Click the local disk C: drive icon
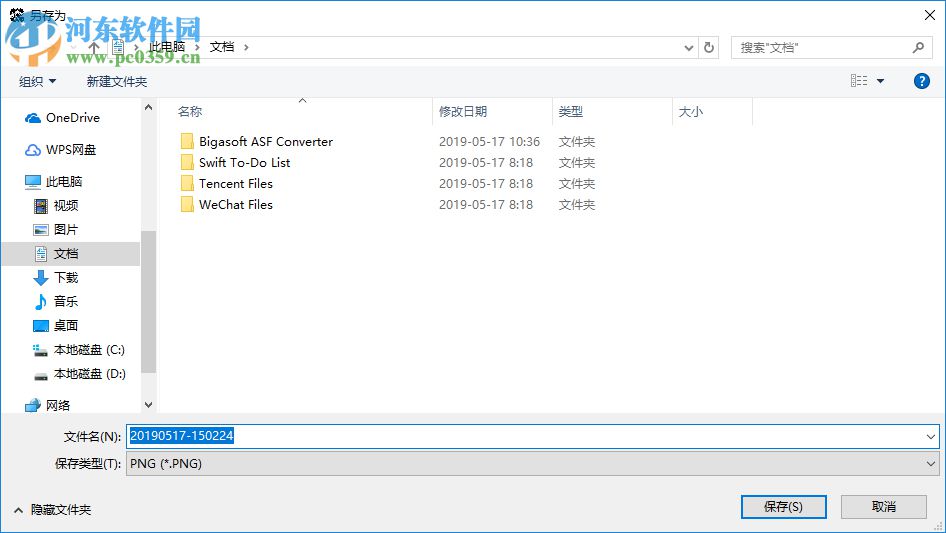This screenshot has height=533, width=946. [40, 350]
